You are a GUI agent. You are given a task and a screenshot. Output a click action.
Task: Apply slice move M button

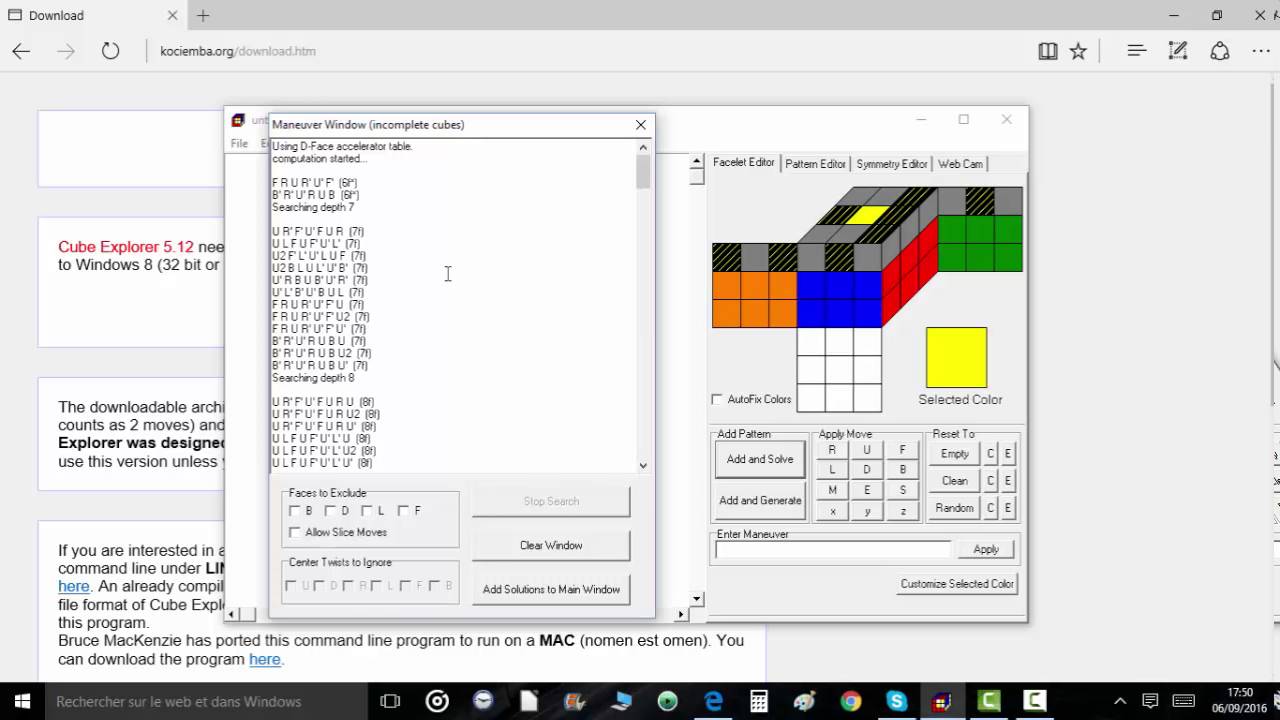(x=832, y=490)
